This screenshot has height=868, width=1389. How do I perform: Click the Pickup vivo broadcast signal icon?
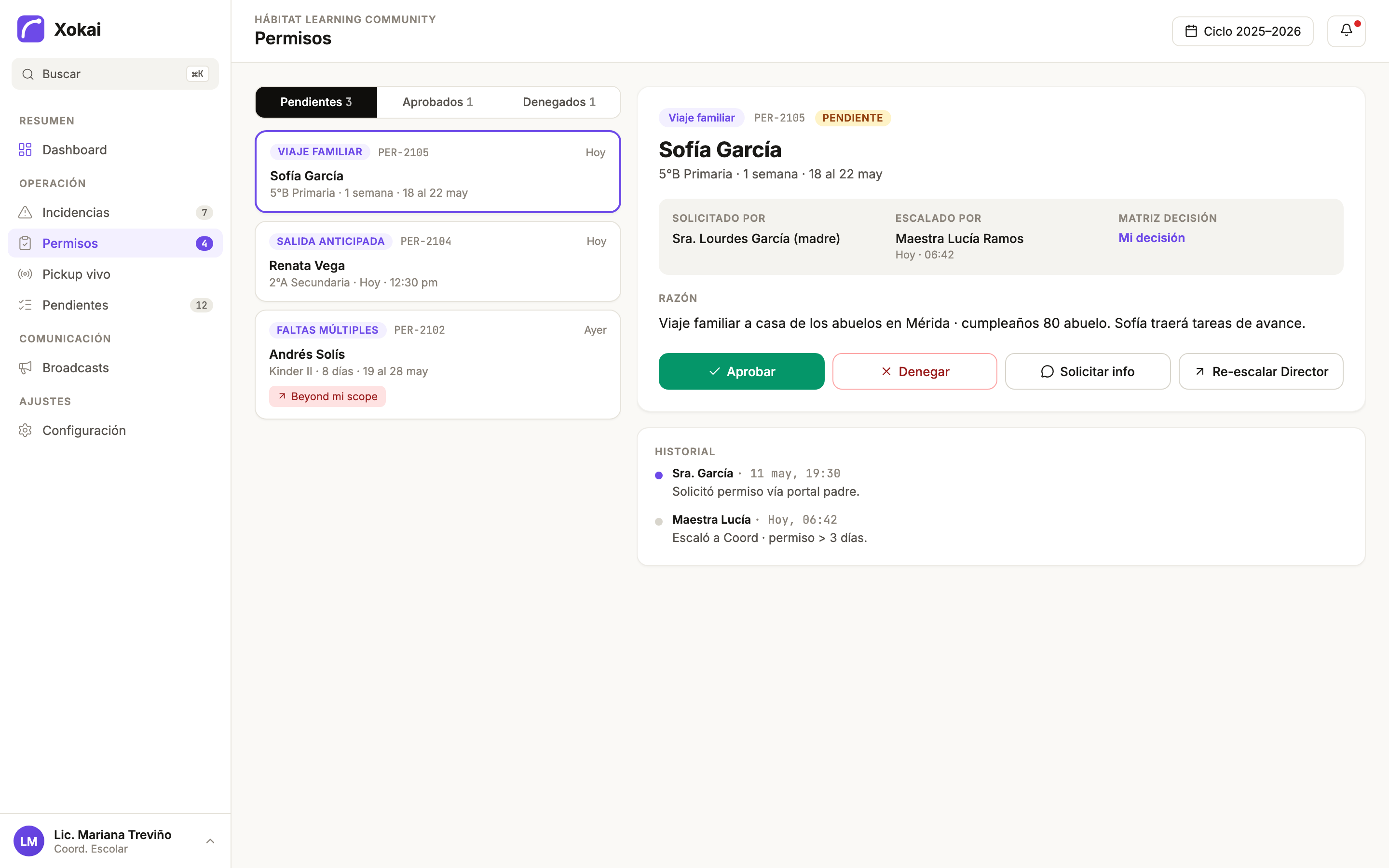pos(25,274)
